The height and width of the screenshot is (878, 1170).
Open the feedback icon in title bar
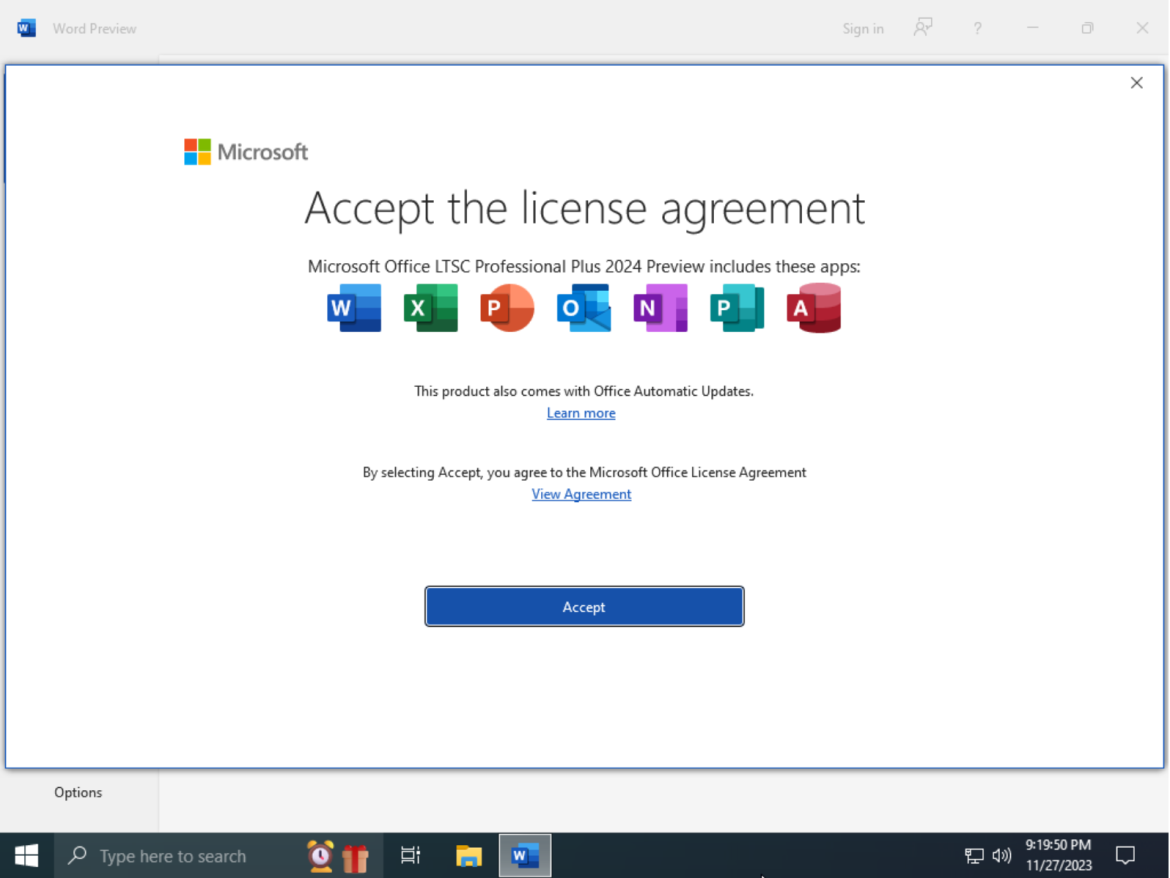click(x=923, y=28)
